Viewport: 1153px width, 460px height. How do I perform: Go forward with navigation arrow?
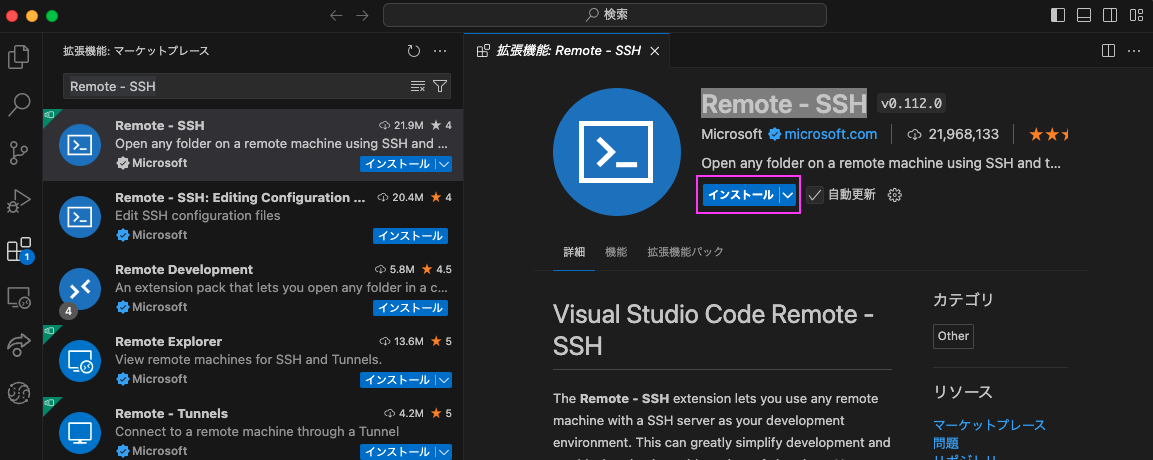click(362, 15)
